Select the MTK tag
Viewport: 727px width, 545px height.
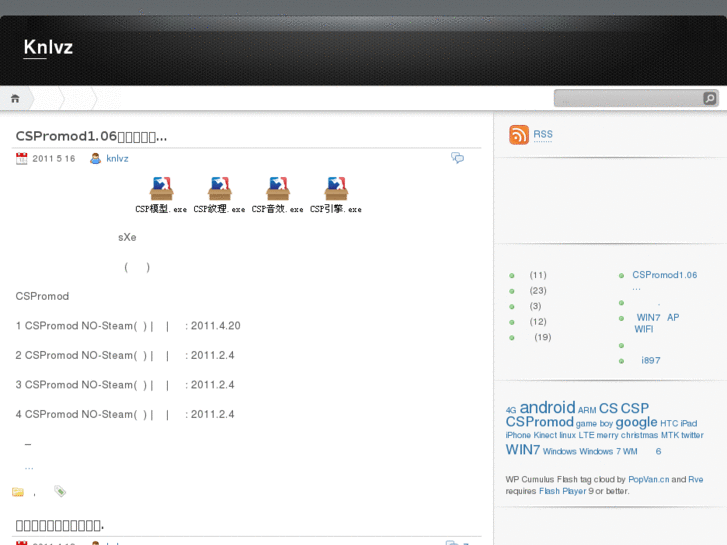tap(670, 435)
